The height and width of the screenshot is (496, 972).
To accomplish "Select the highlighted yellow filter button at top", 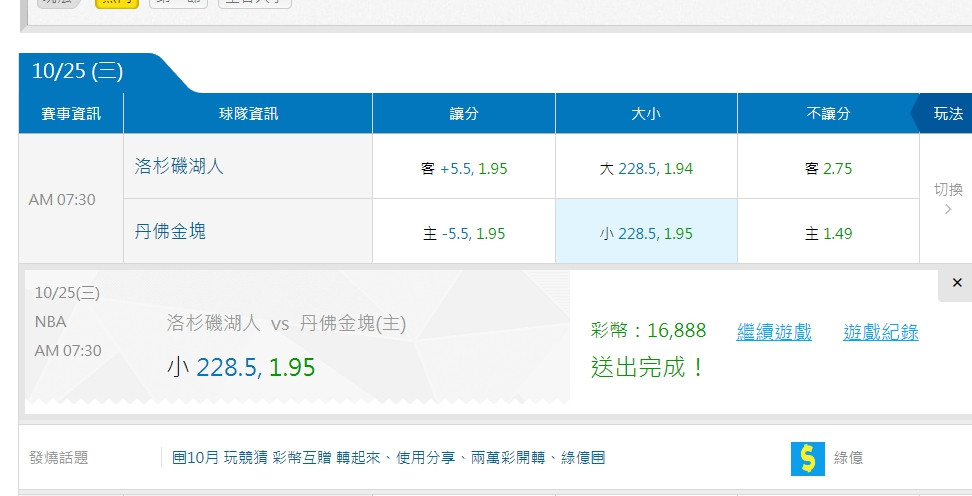I will (117, 2).
